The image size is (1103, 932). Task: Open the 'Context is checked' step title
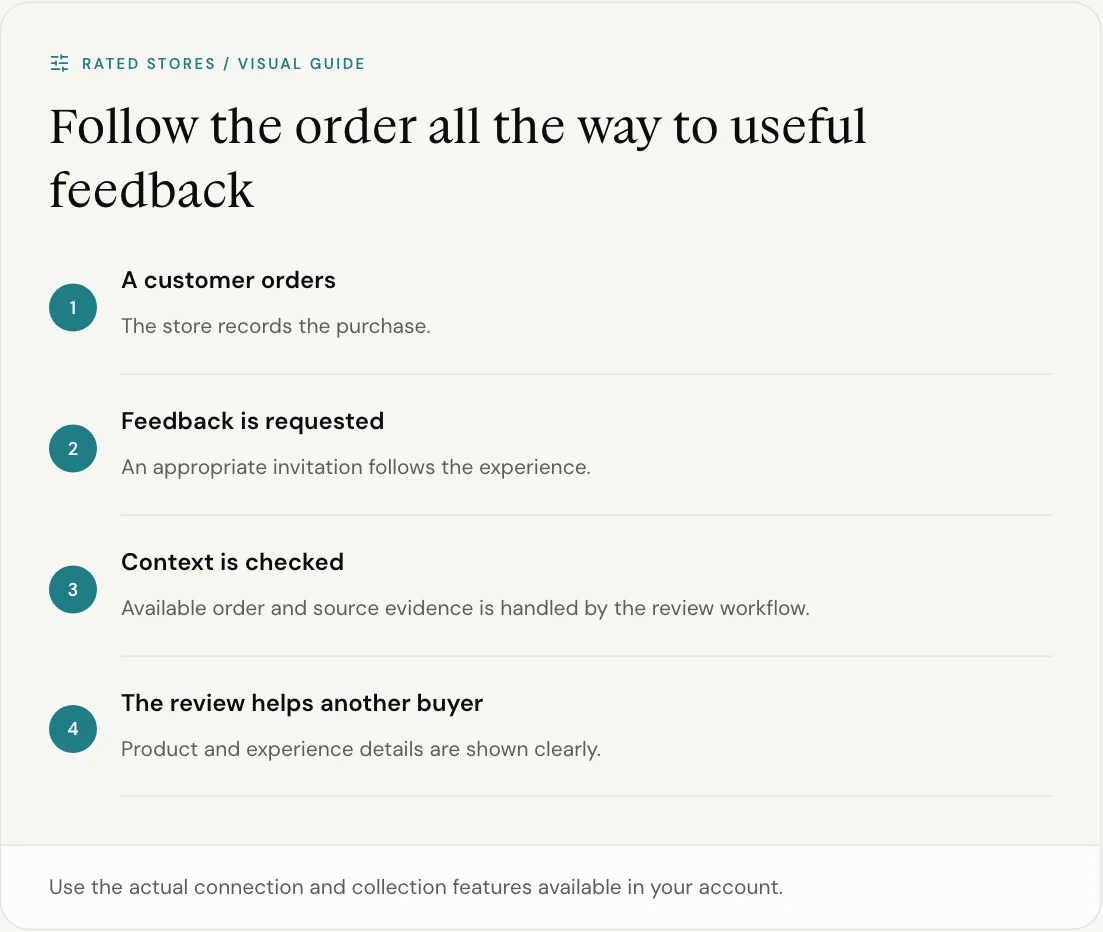[x=233, y=562]
